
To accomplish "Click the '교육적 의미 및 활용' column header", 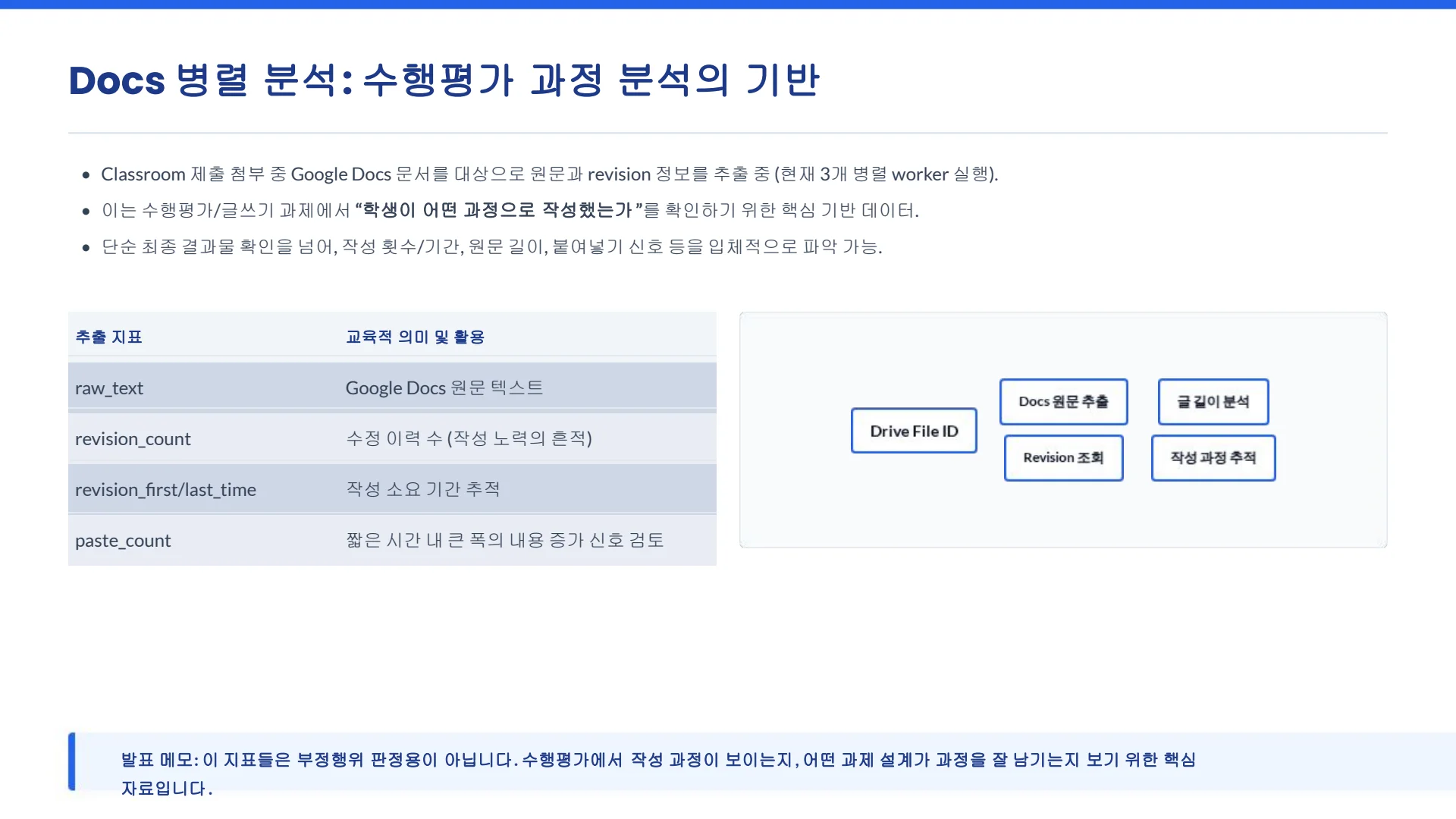I will coord(415,337).
